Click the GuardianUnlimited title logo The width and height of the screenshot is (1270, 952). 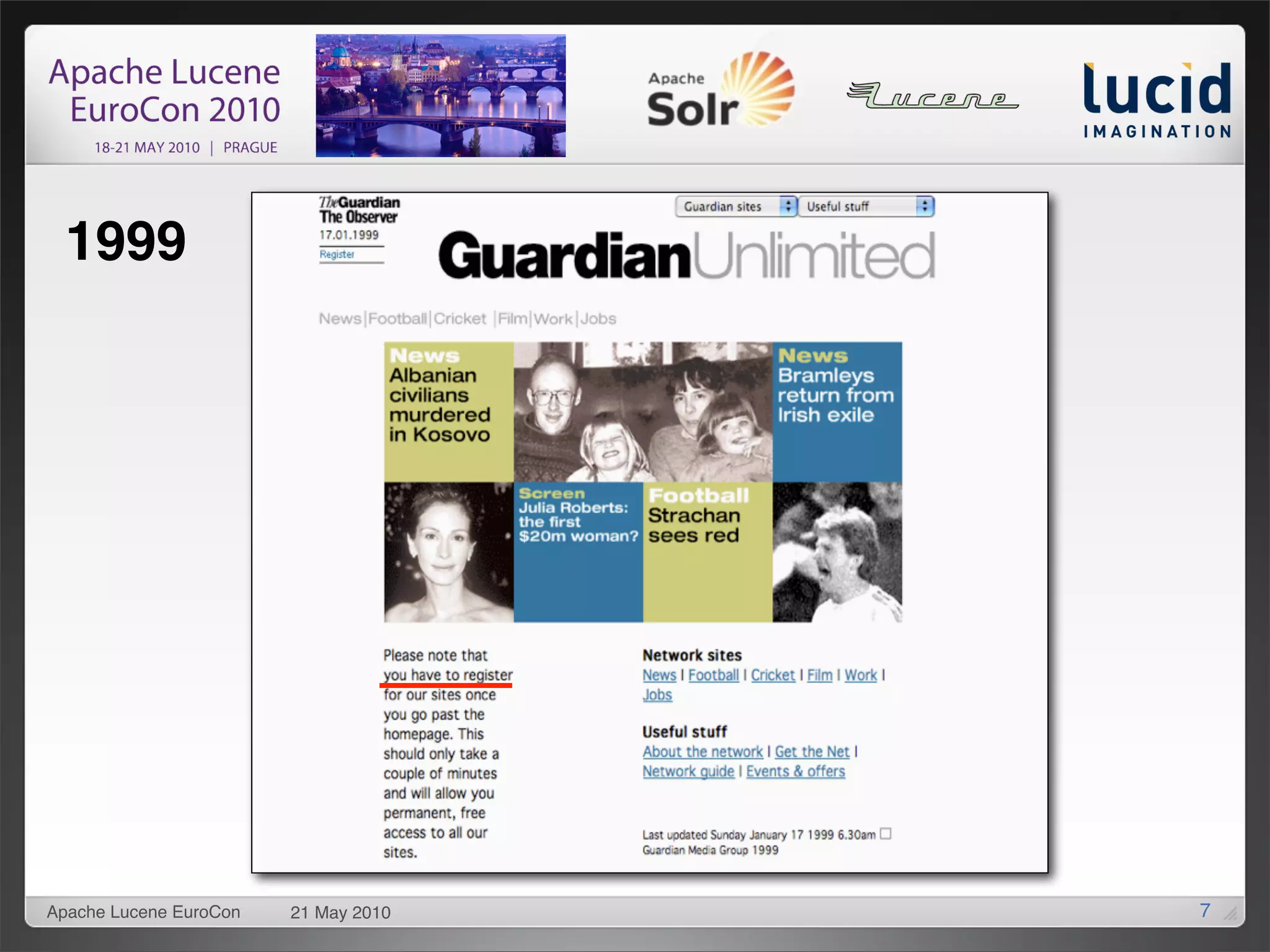pos(686,255)
